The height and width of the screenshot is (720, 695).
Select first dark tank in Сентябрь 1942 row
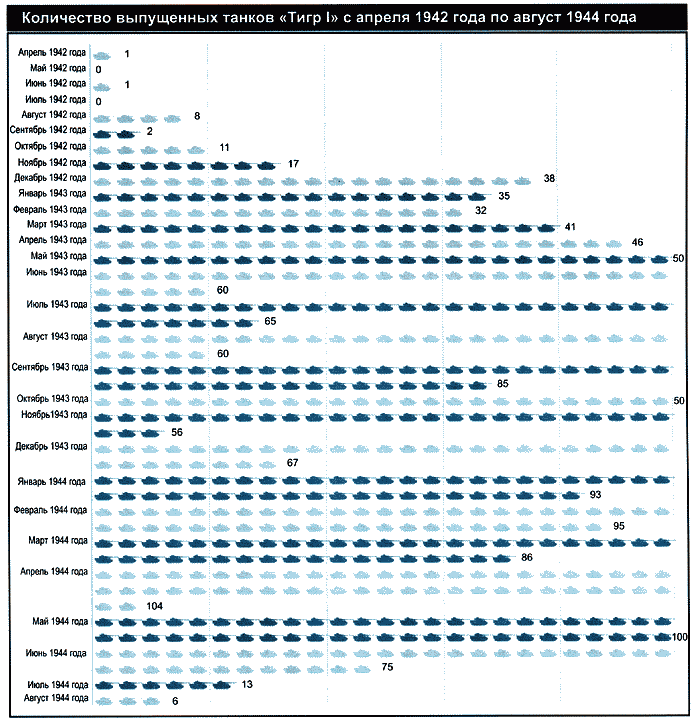point(102,133)
